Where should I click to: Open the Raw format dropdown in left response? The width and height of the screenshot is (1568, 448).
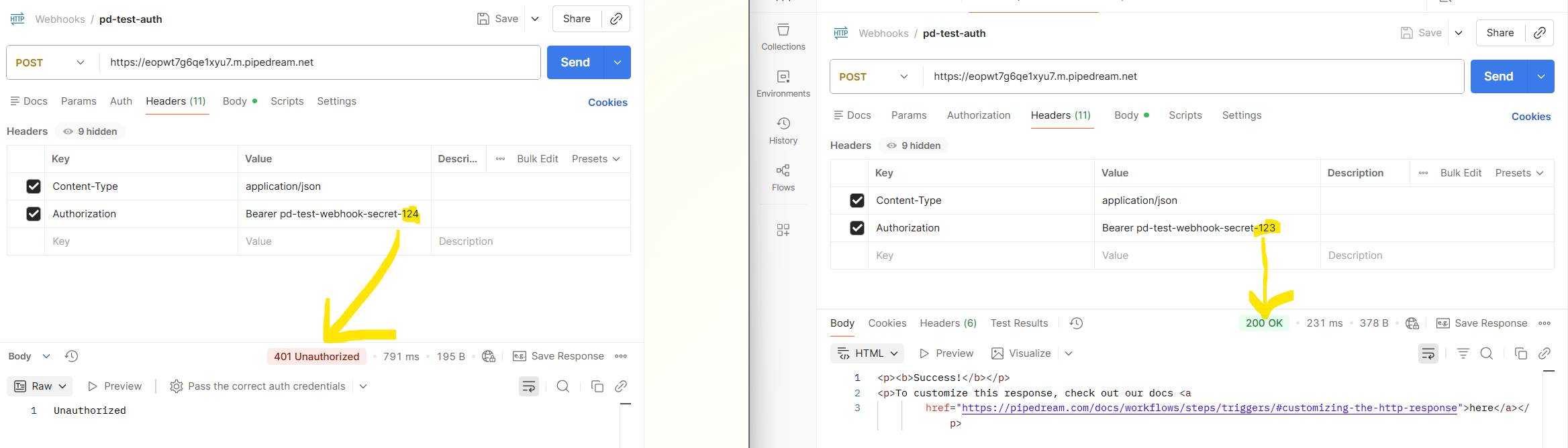coord(40,386)
